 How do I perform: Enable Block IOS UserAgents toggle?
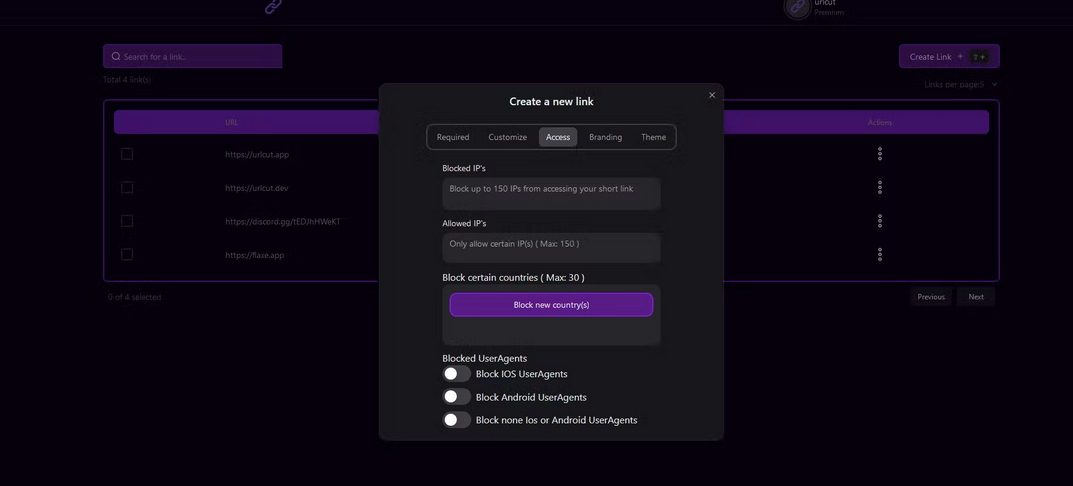(x=456, y=374)
